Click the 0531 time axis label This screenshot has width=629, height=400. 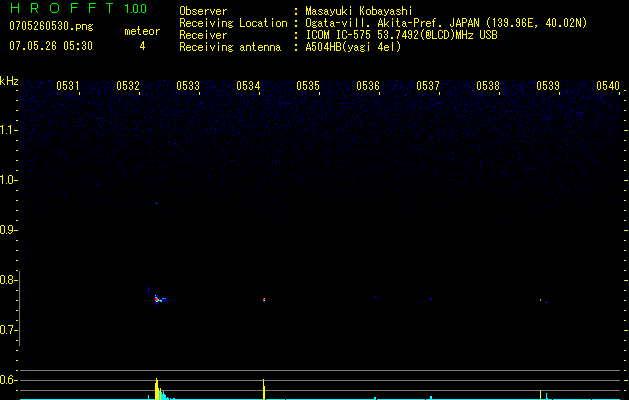pos(67,85)
